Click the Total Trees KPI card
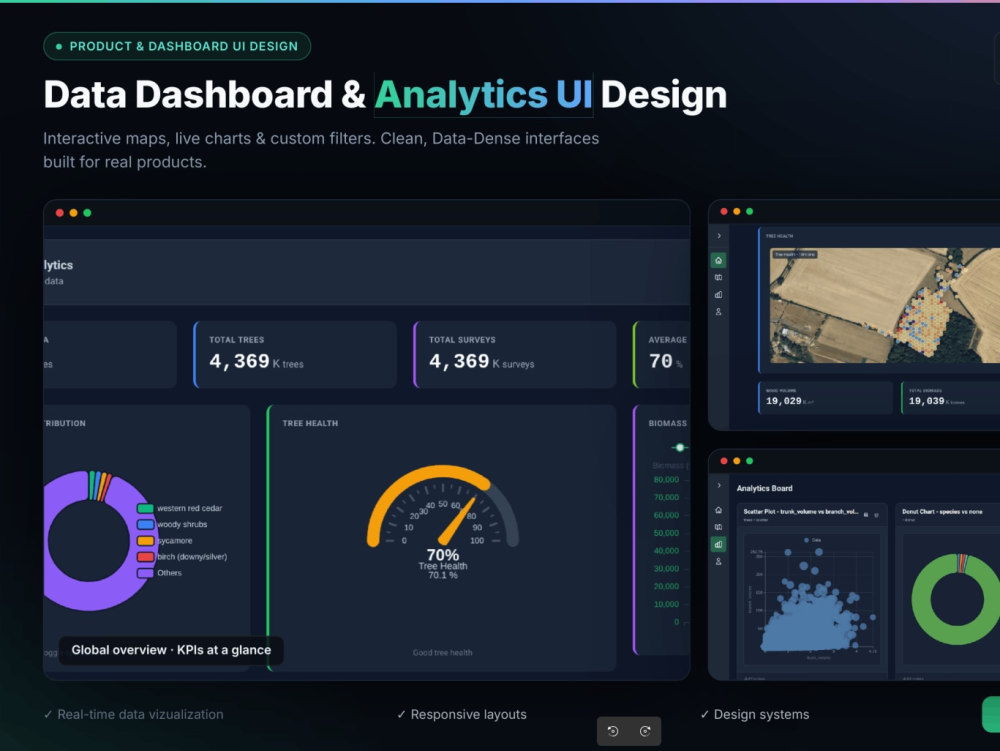The image size is (1000, 751). click(x=295, y=354)
